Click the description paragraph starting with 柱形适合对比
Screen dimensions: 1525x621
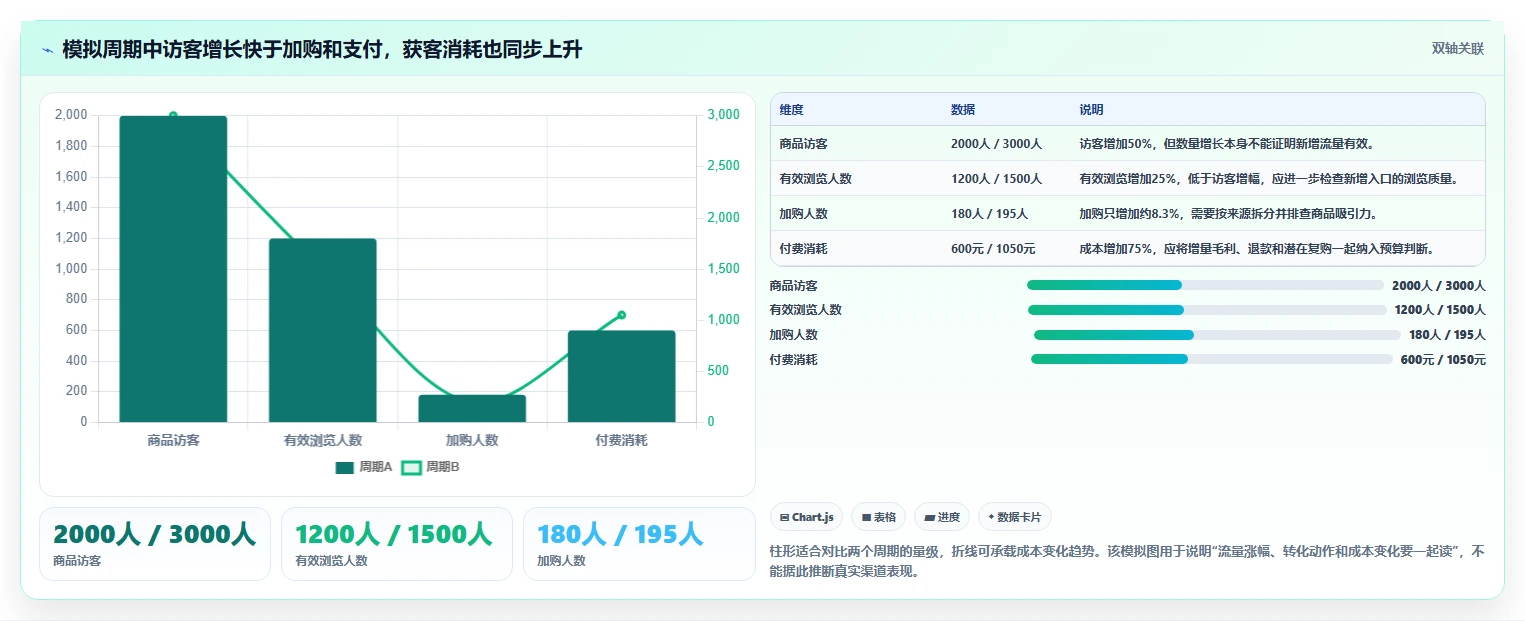(x=1127, y=562)
